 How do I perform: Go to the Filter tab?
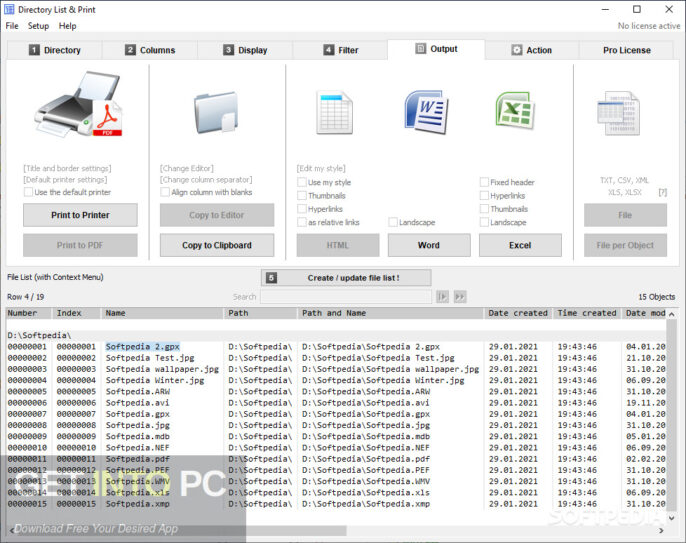pos(340,50)
